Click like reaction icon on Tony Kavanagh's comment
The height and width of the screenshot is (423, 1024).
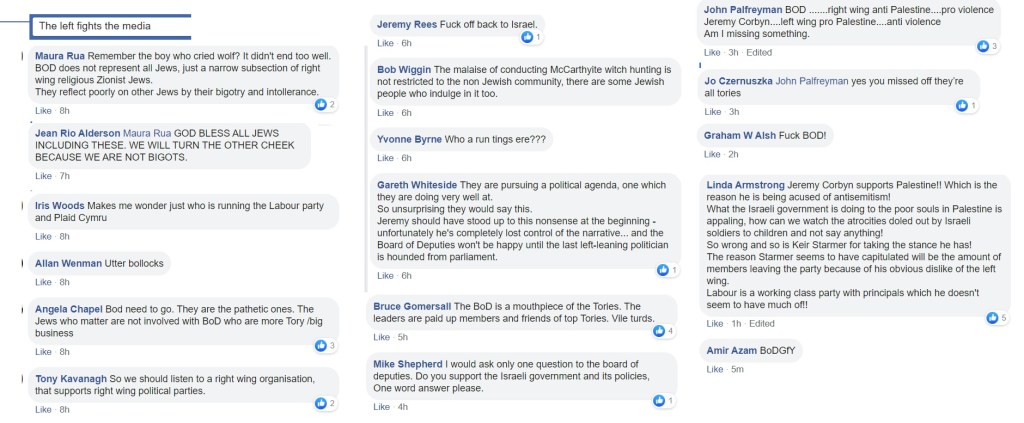321,403
